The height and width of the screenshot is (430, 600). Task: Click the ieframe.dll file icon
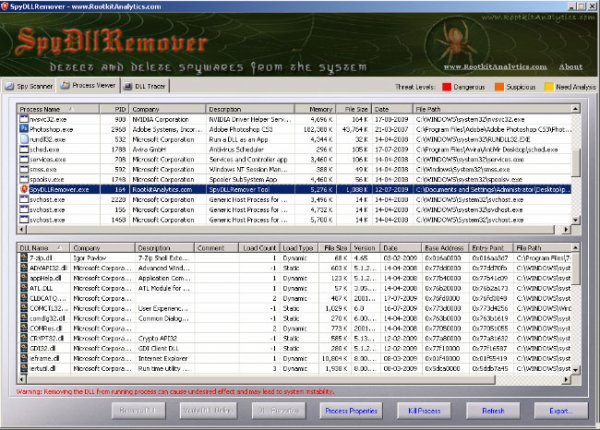click(x=24, y=358)
